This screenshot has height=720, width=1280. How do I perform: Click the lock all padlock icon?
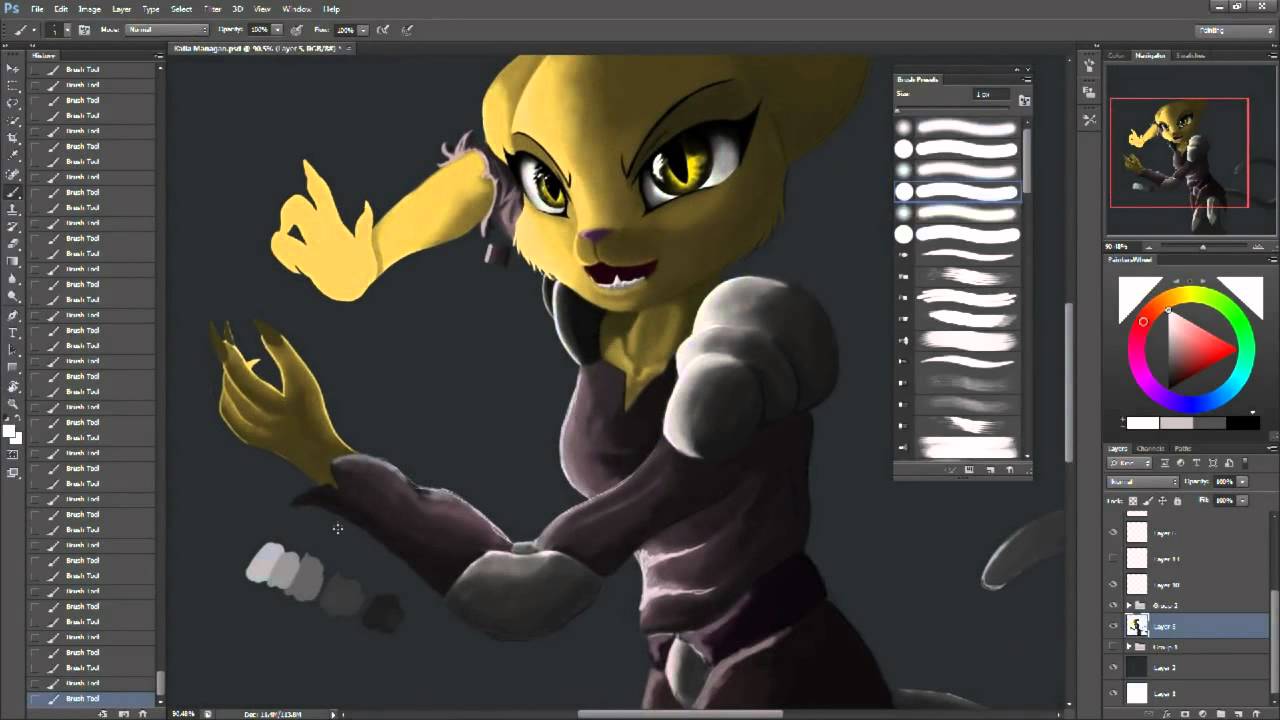coord(1178,501)
